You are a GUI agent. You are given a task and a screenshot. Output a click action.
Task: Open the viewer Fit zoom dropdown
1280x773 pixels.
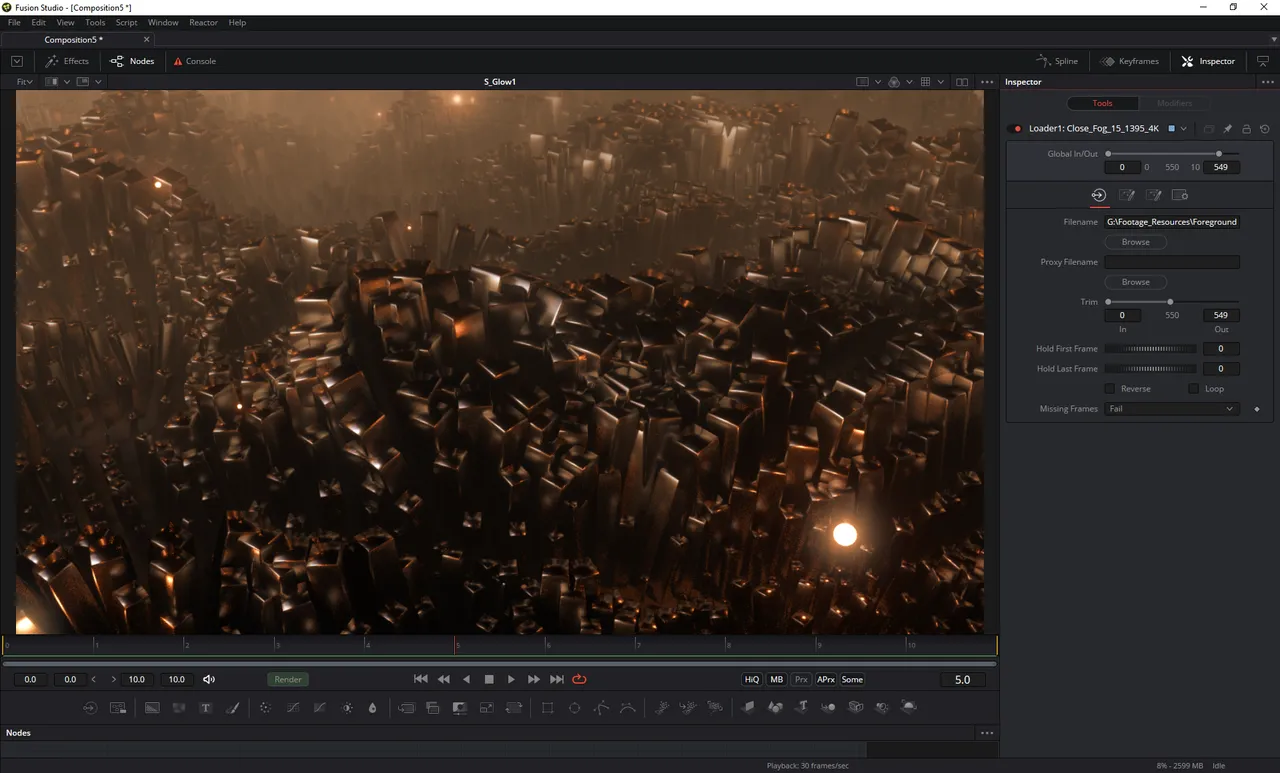(x=25, y=82)
